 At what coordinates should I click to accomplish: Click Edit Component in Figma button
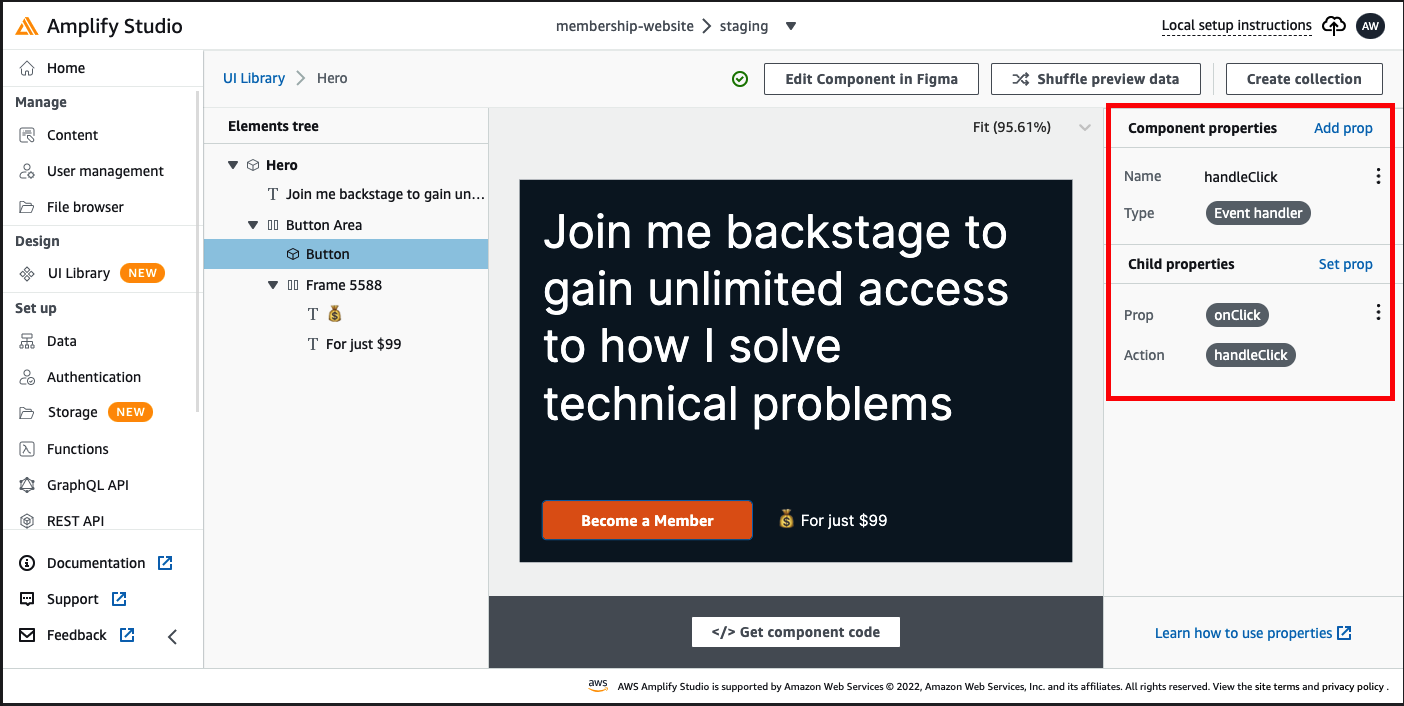871,79
